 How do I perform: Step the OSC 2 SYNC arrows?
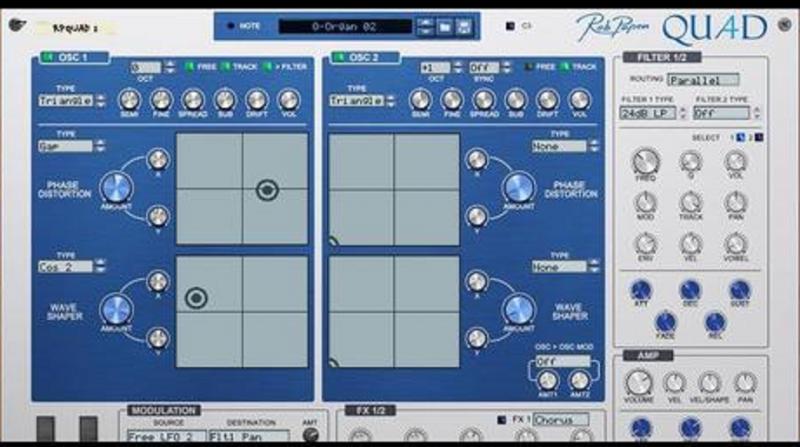point(506,67)
